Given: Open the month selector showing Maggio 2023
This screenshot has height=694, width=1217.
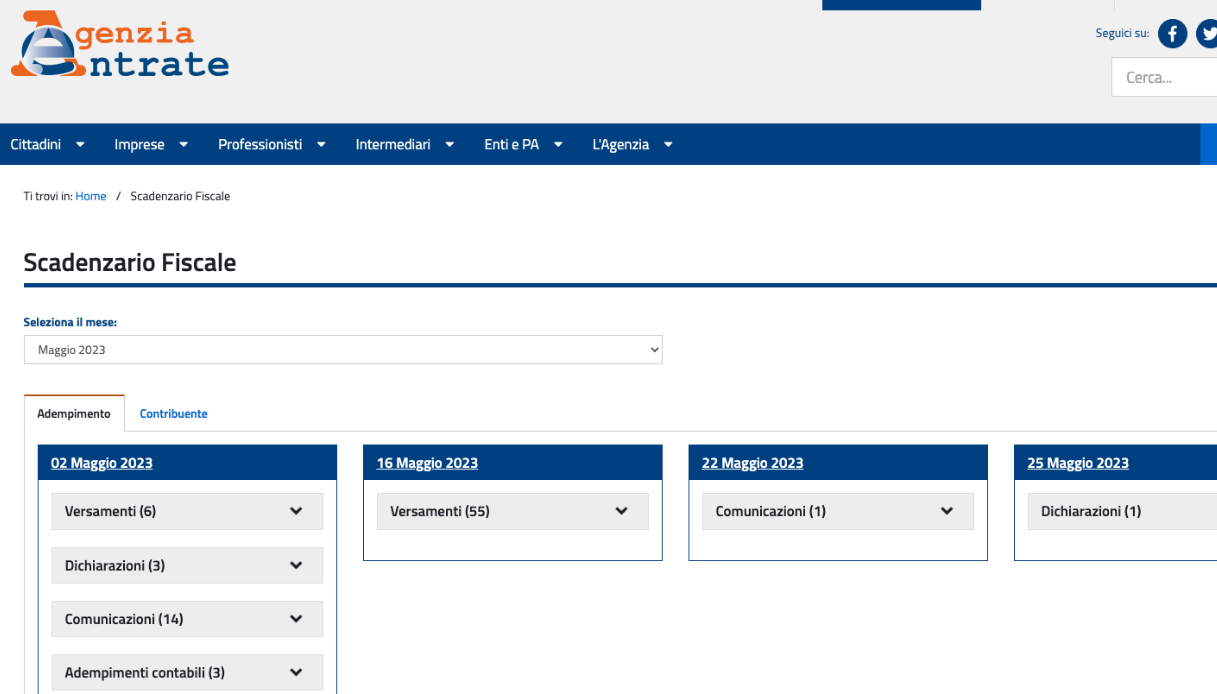Looking at the screenshot, I should 343,350.
